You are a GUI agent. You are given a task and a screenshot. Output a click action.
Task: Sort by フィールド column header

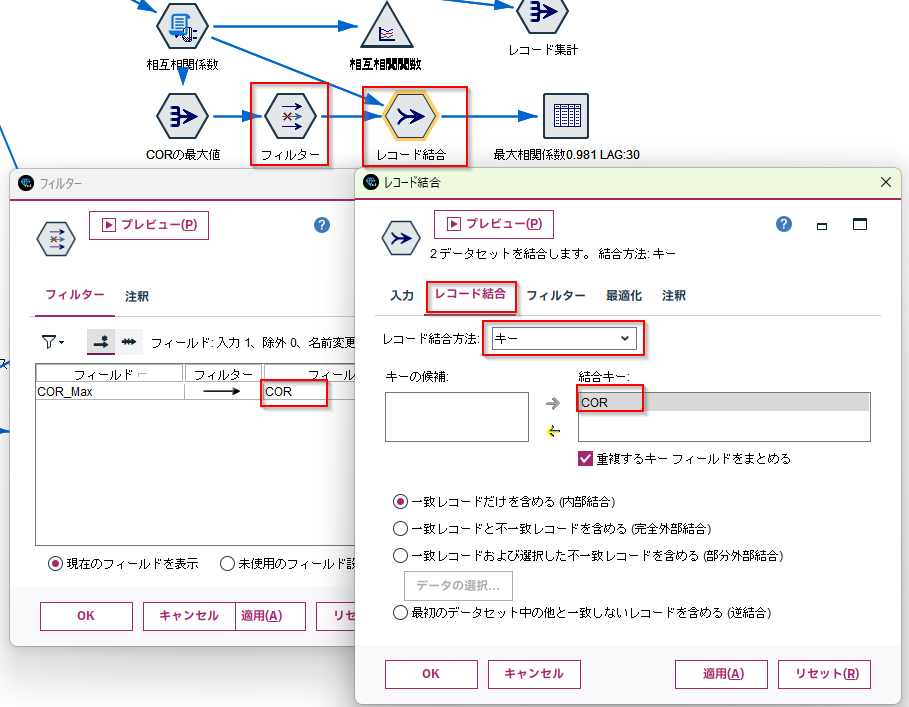[x=110, y=374]
